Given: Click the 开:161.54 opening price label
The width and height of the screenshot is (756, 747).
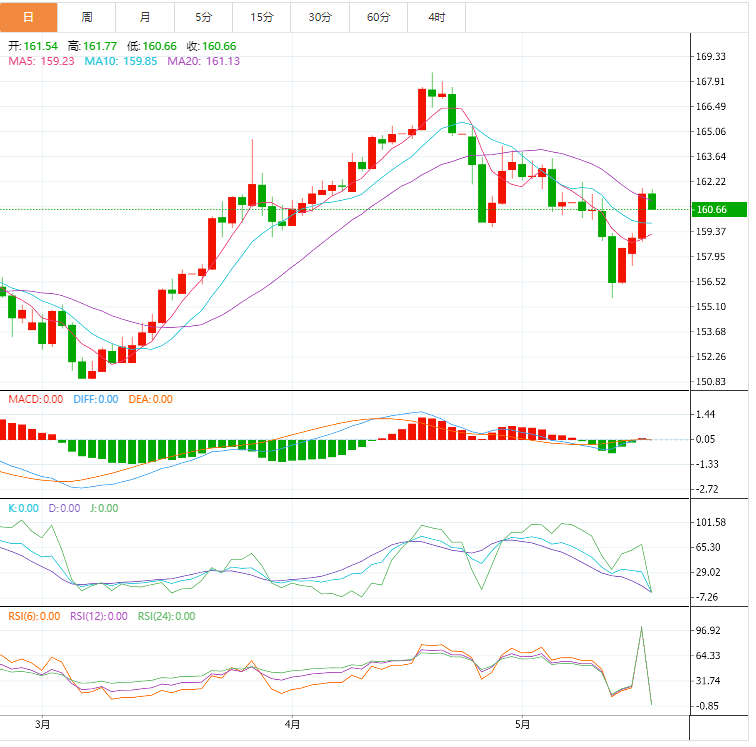Looking at the screenshot, I should pyautogui.click(x=33, y=46).
